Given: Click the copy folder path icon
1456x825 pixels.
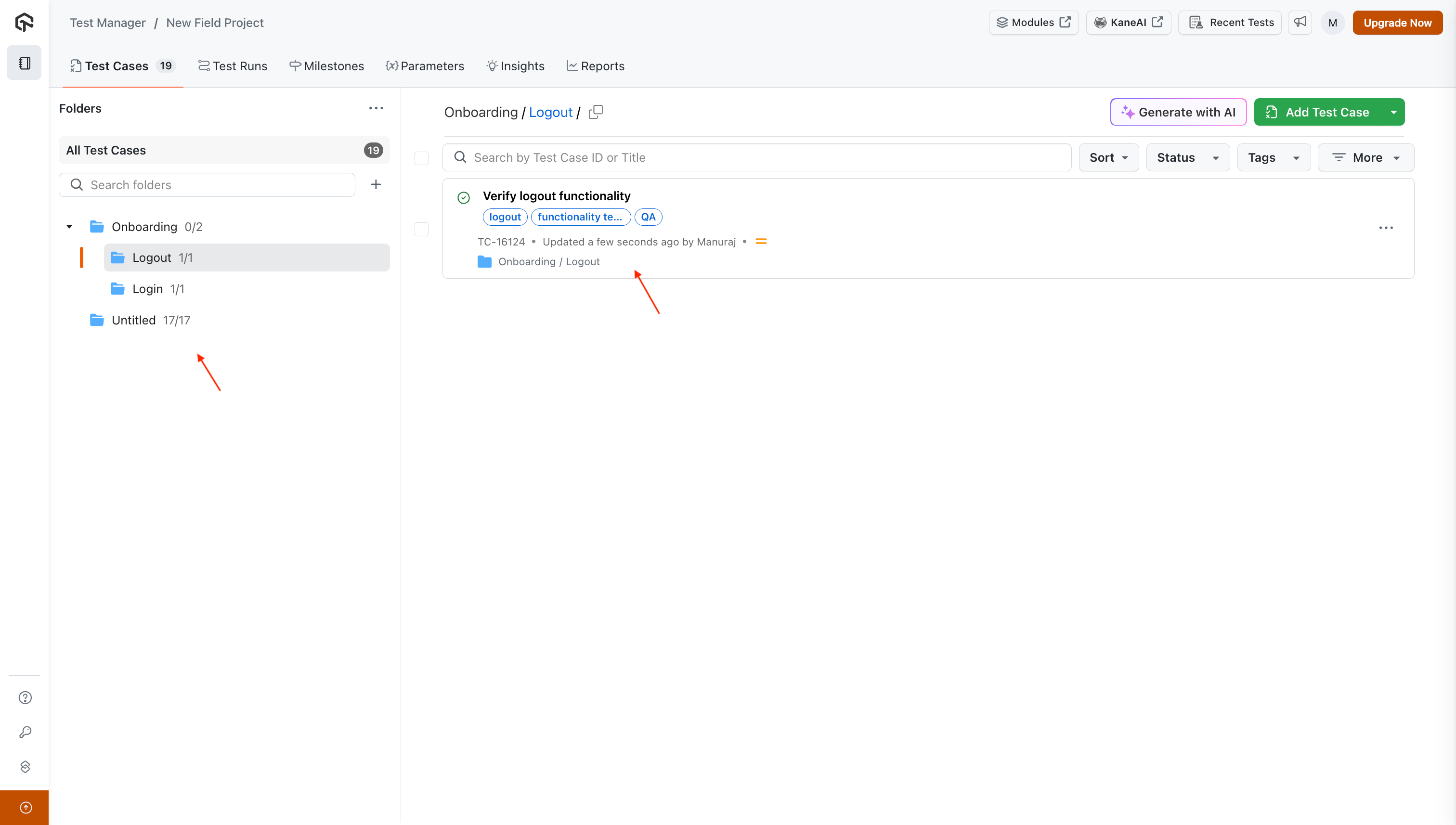Looking at the screenshot, I should pos(596,112).
